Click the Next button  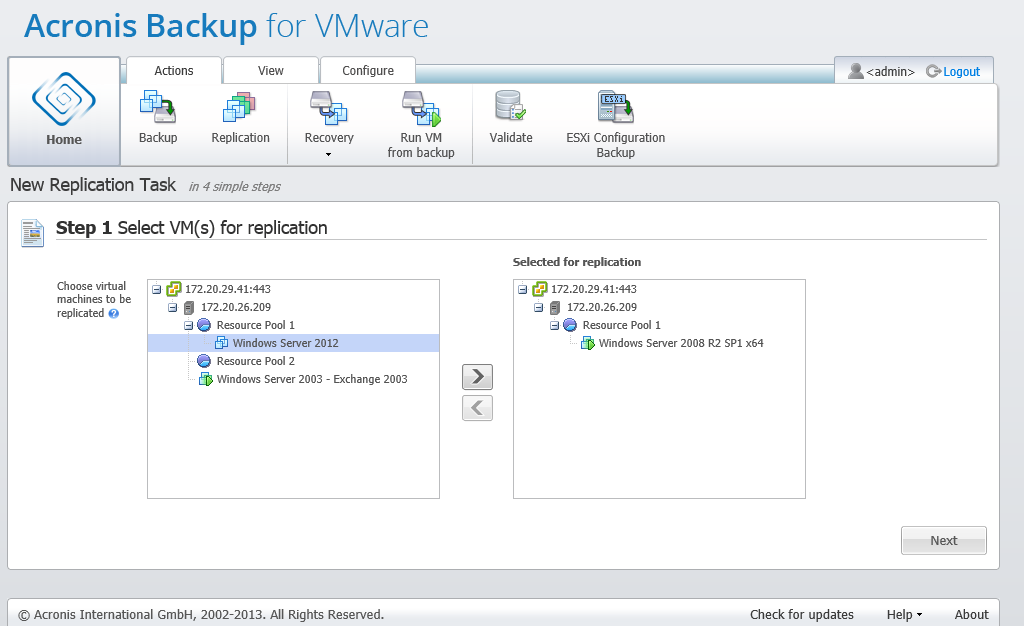pyautogui.click(x=944, y=540)
